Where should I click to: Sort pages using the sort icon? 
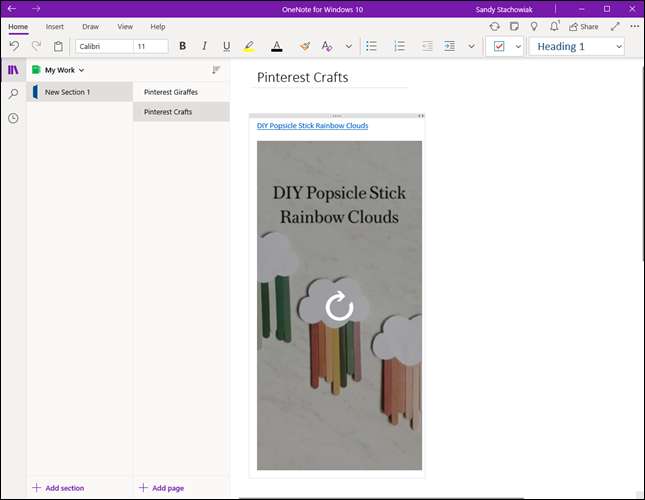coord(216,70)
